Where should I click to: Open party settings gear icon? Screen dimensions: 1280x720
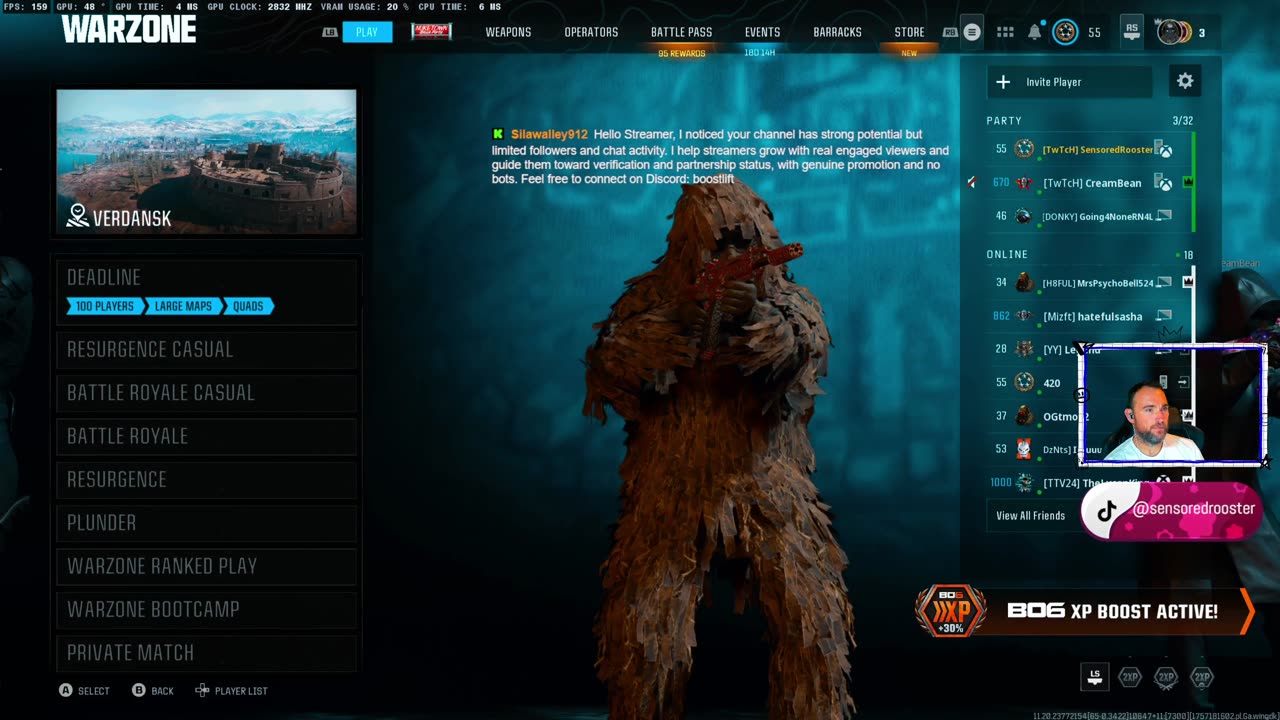1185,81
